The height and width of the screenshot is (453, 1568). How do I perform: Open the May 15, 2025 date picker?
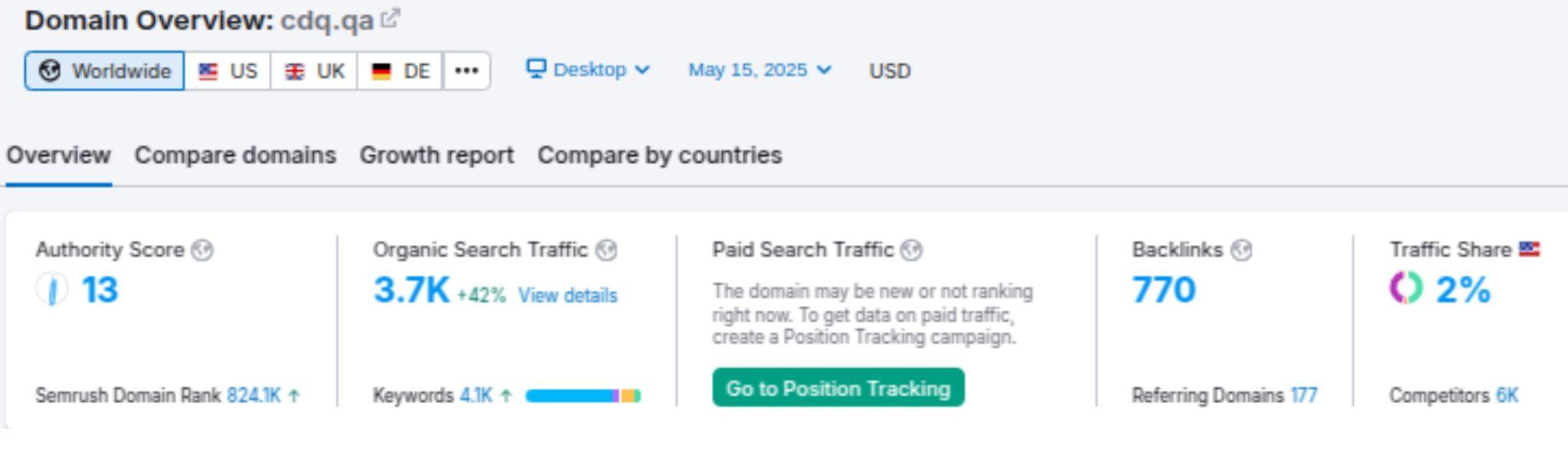[x=759, y=70]
